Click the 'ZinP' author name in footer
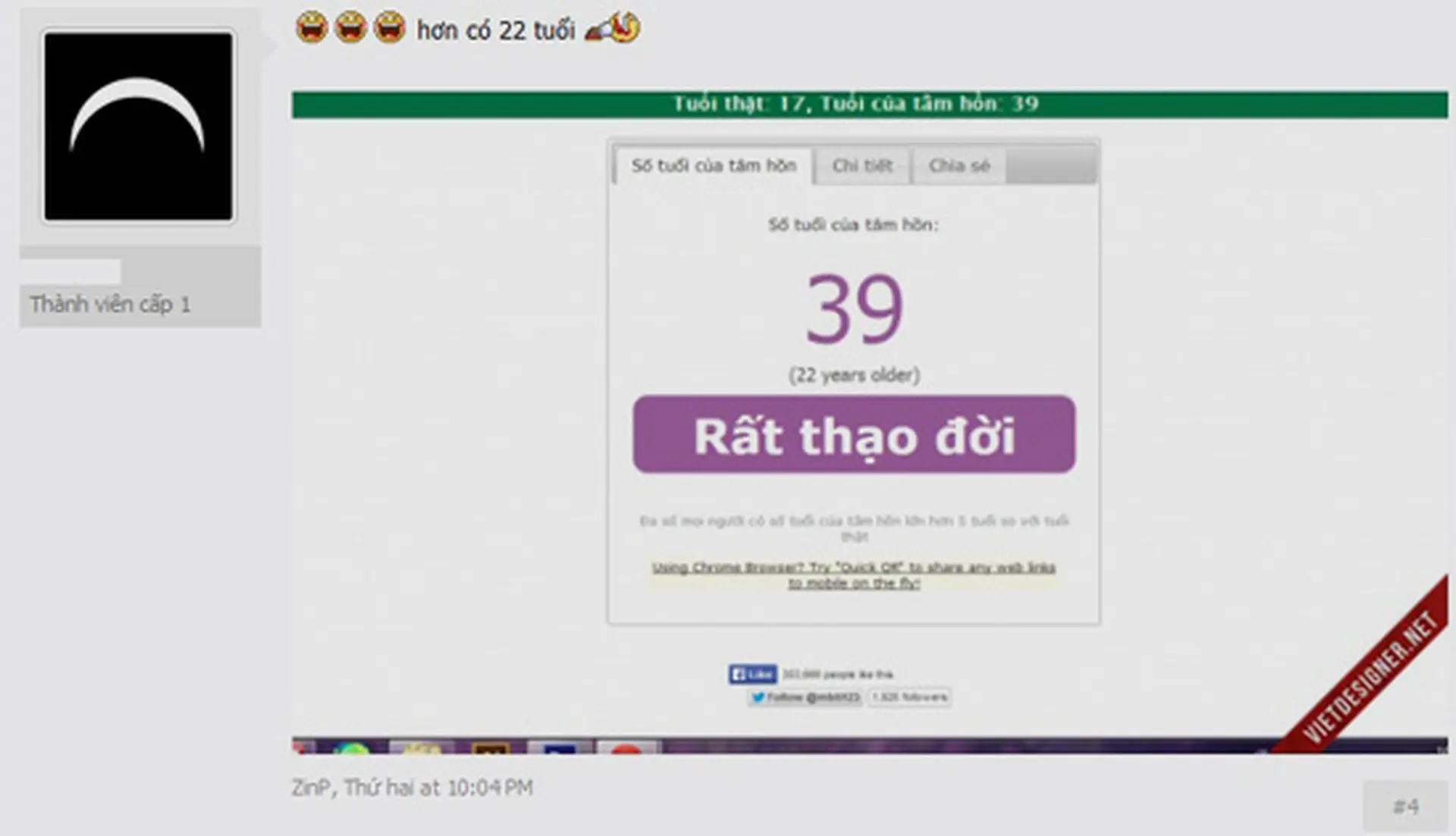 coord(312,788)
